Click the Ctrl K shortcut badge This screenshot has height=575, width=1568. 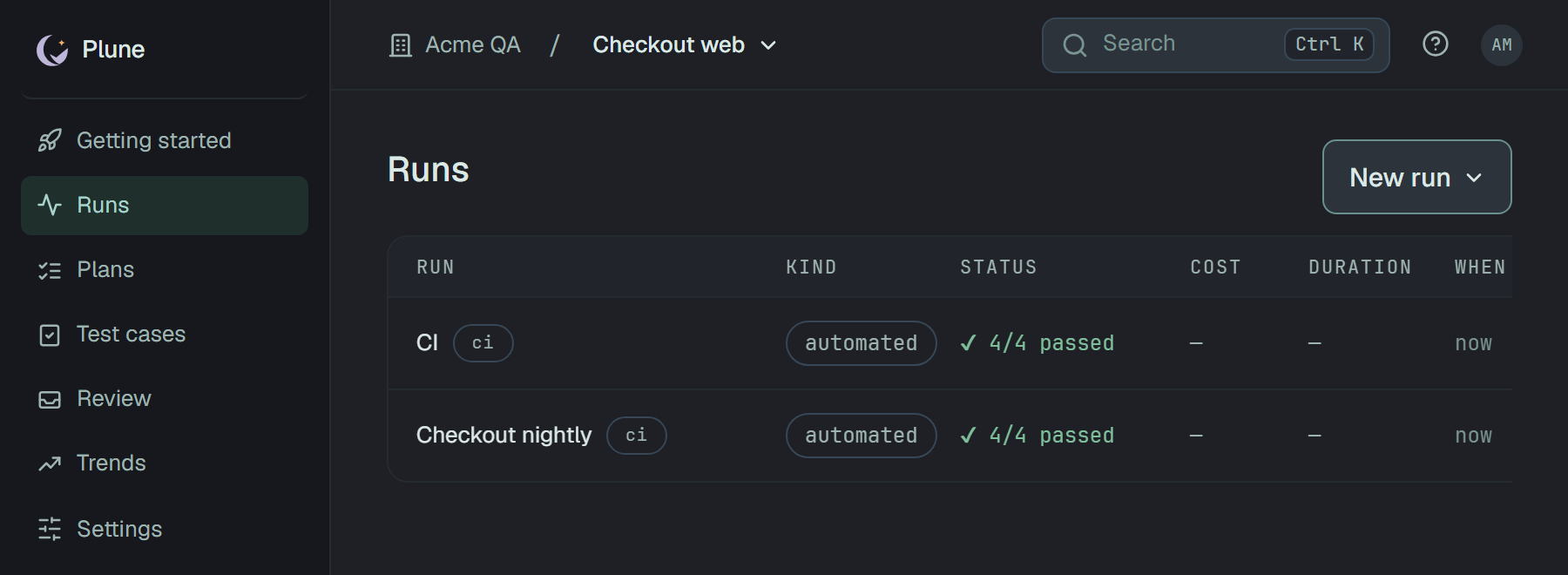coord(1329,44)
